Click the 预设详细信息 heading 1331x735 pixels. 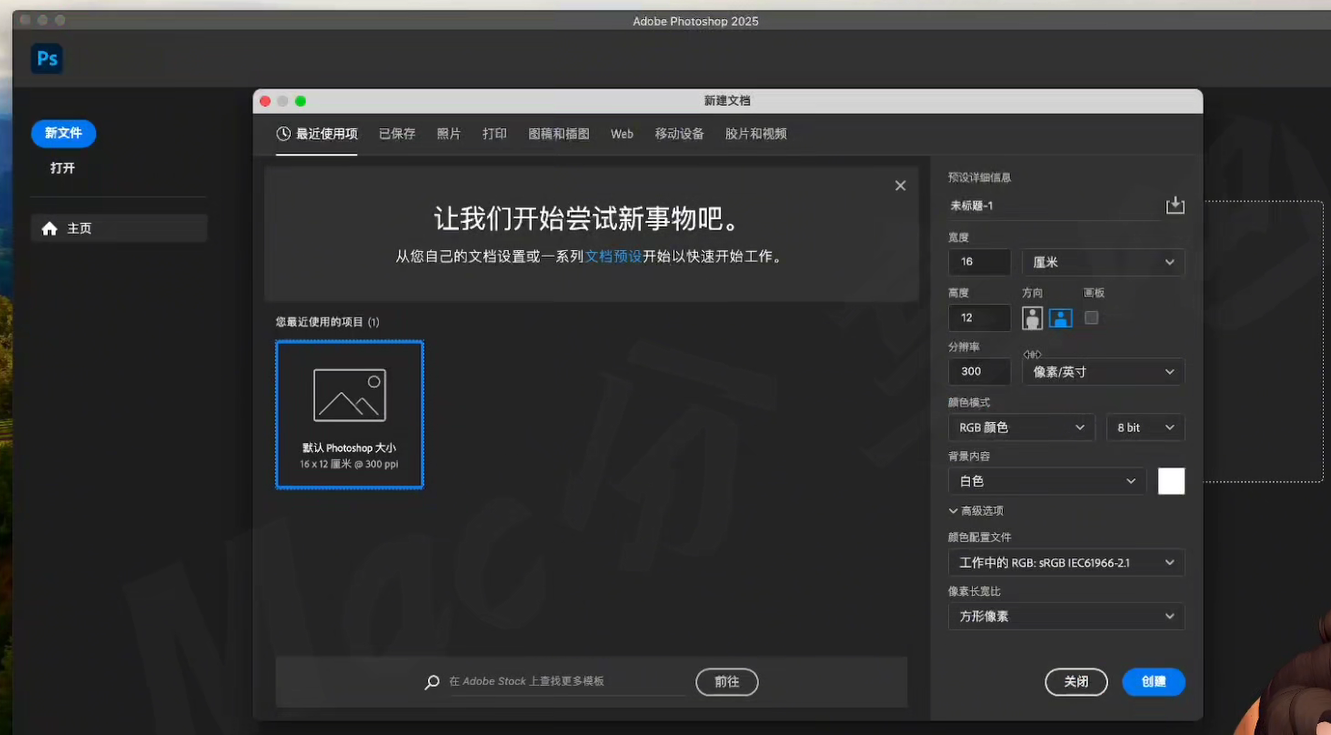[979, 178]
